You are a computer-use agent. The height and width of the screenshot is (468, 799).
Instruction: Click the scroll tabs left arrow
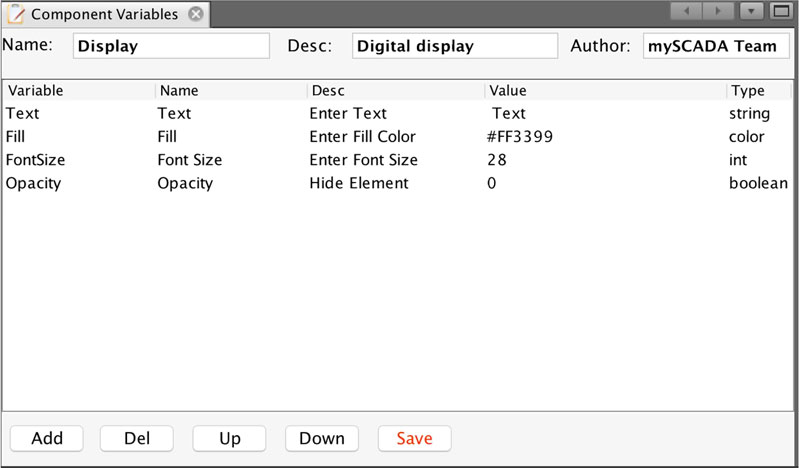(x=686, y=11)
